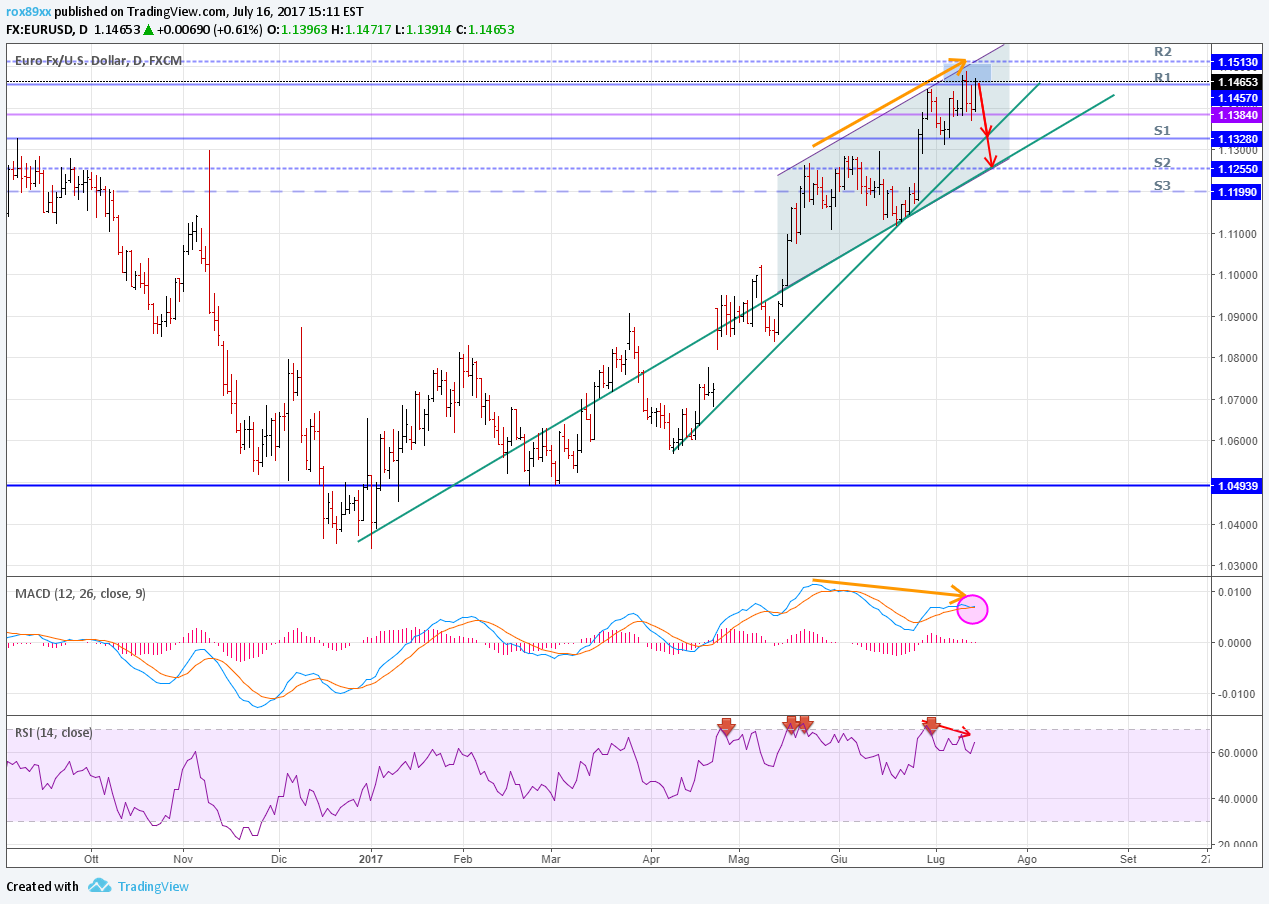Image resolution: width=1269 pixels, height=904 pixels.
Task: Click the S1 support label
Action: tap(1162, 130)
